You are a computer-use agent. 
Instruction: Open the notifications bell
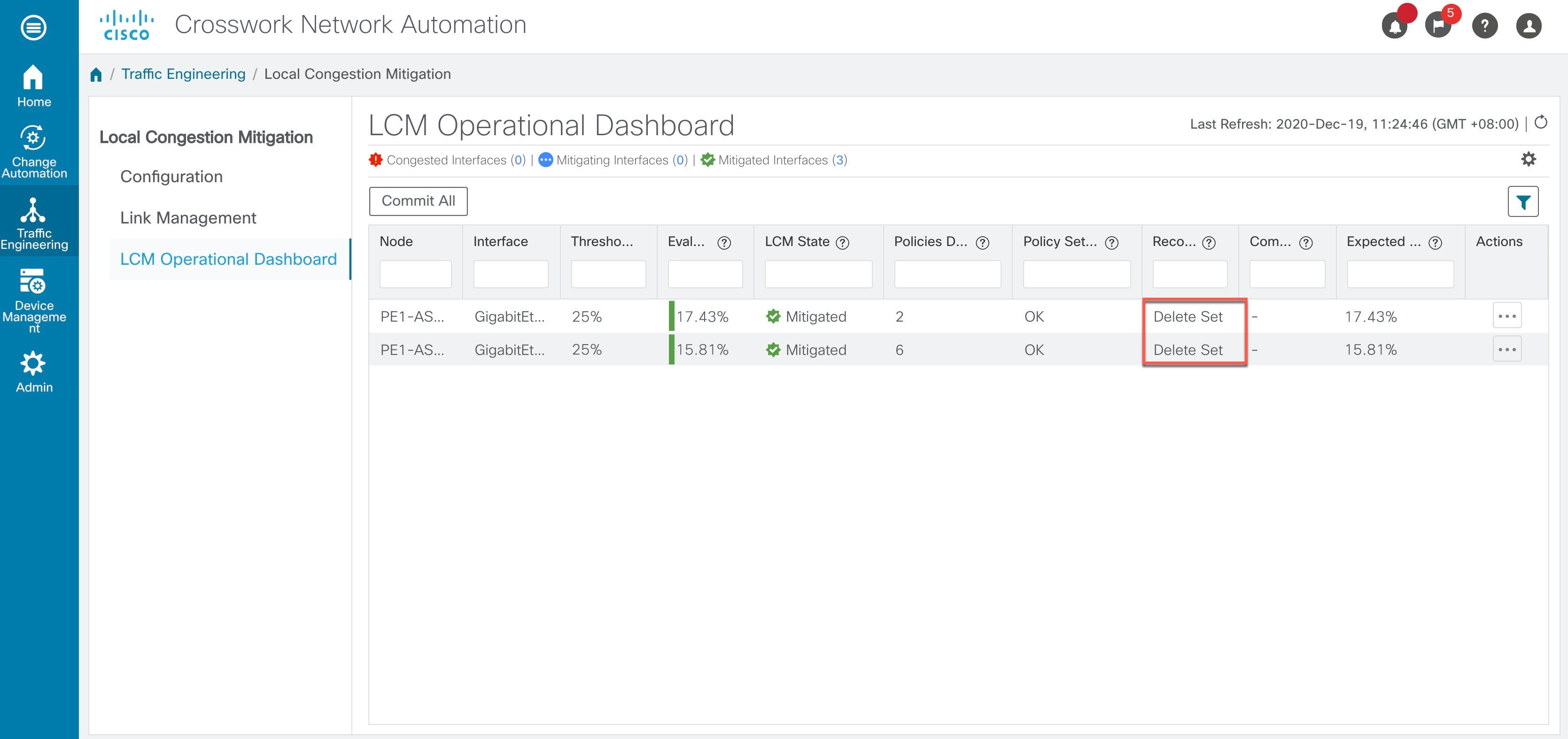[1395, 25]
